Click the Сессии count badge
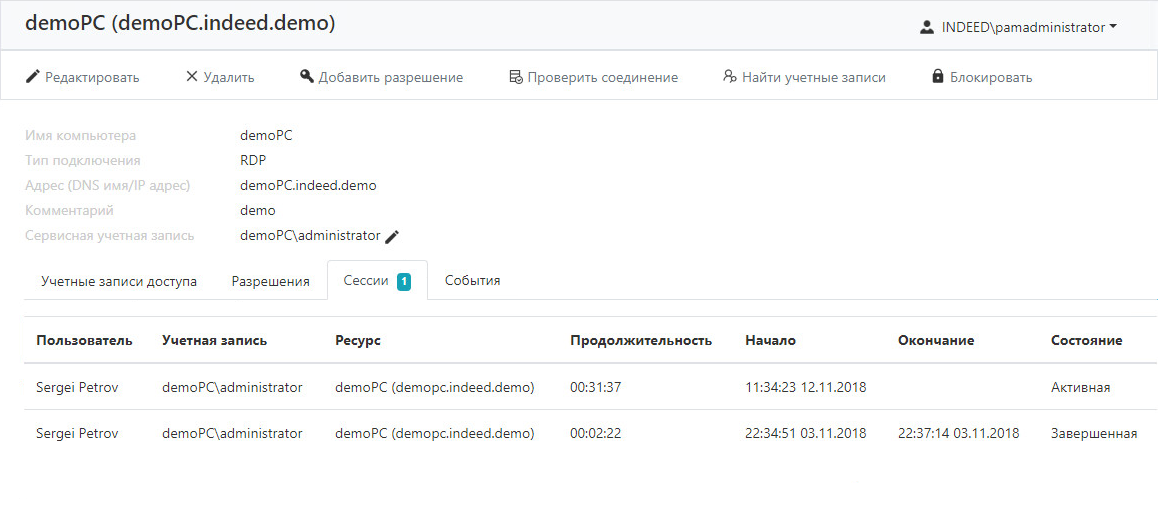 pos(404,281)
